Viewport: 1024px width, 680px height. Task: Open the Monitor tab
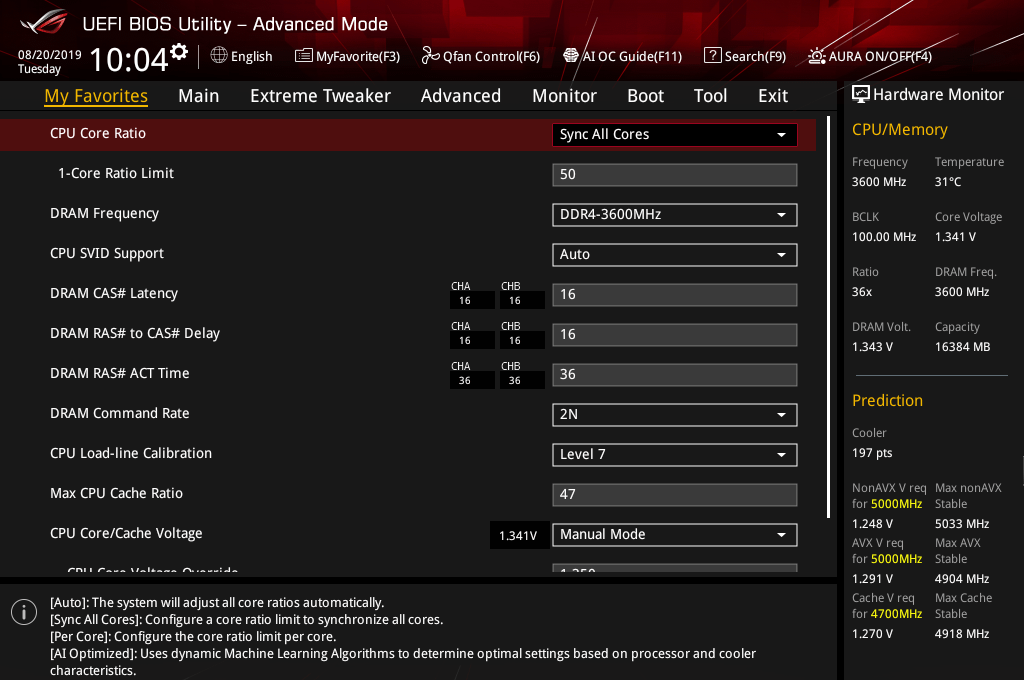coord(564,96)
